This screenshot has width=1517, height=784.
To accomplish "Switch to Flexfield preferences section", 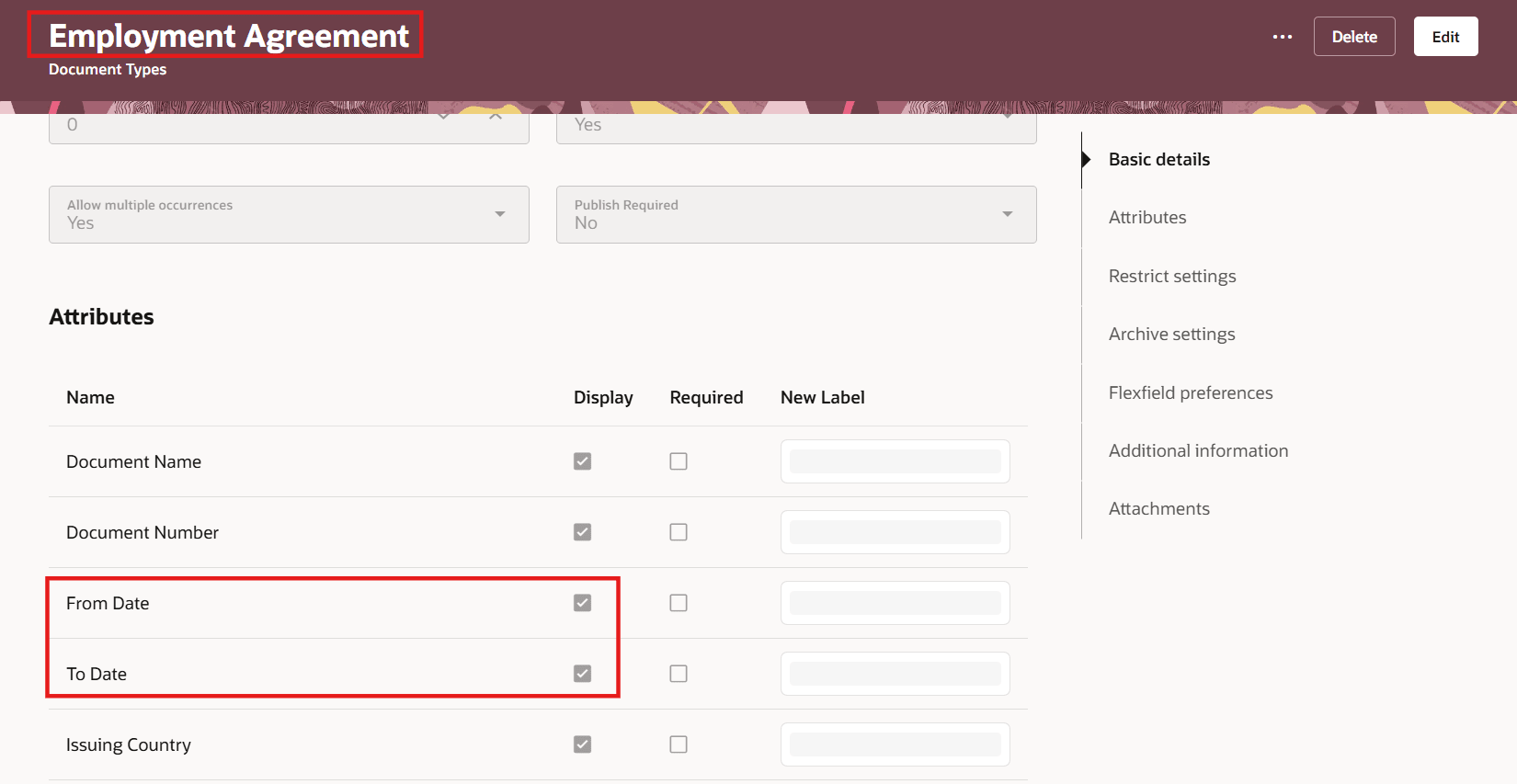I will click(x=1191, y=392).
